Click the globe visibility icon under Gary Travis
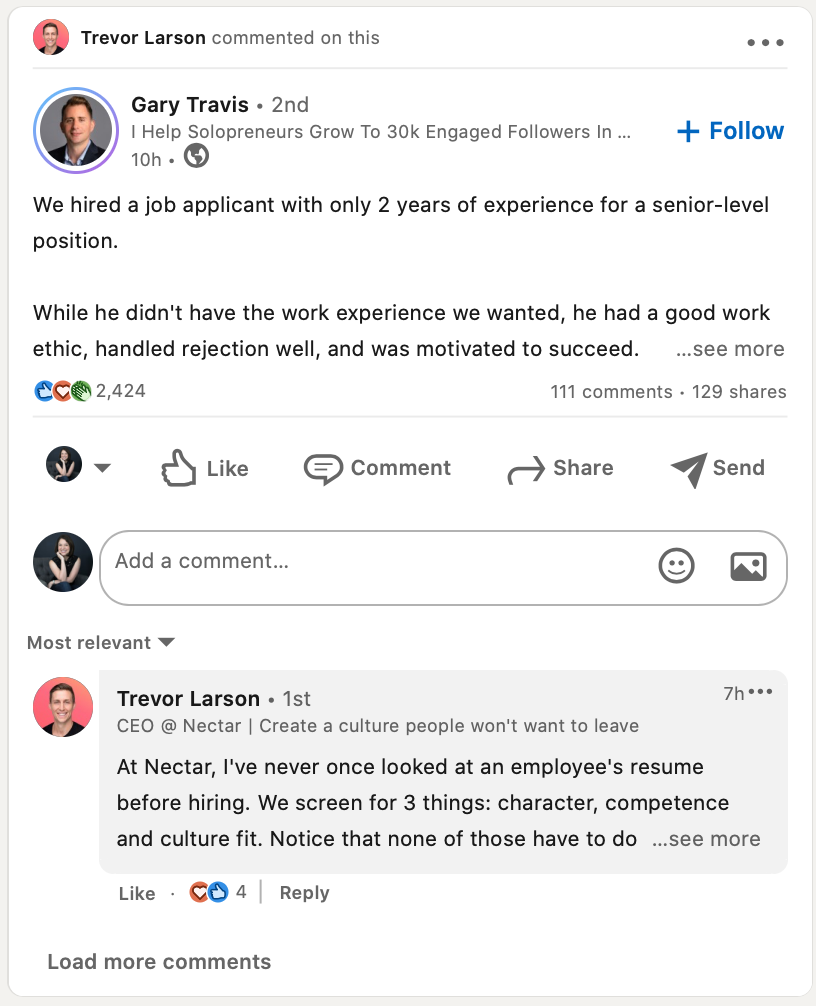Viewport: 816px width, 1006px height. pyautogui.click(x=197, y=157)
